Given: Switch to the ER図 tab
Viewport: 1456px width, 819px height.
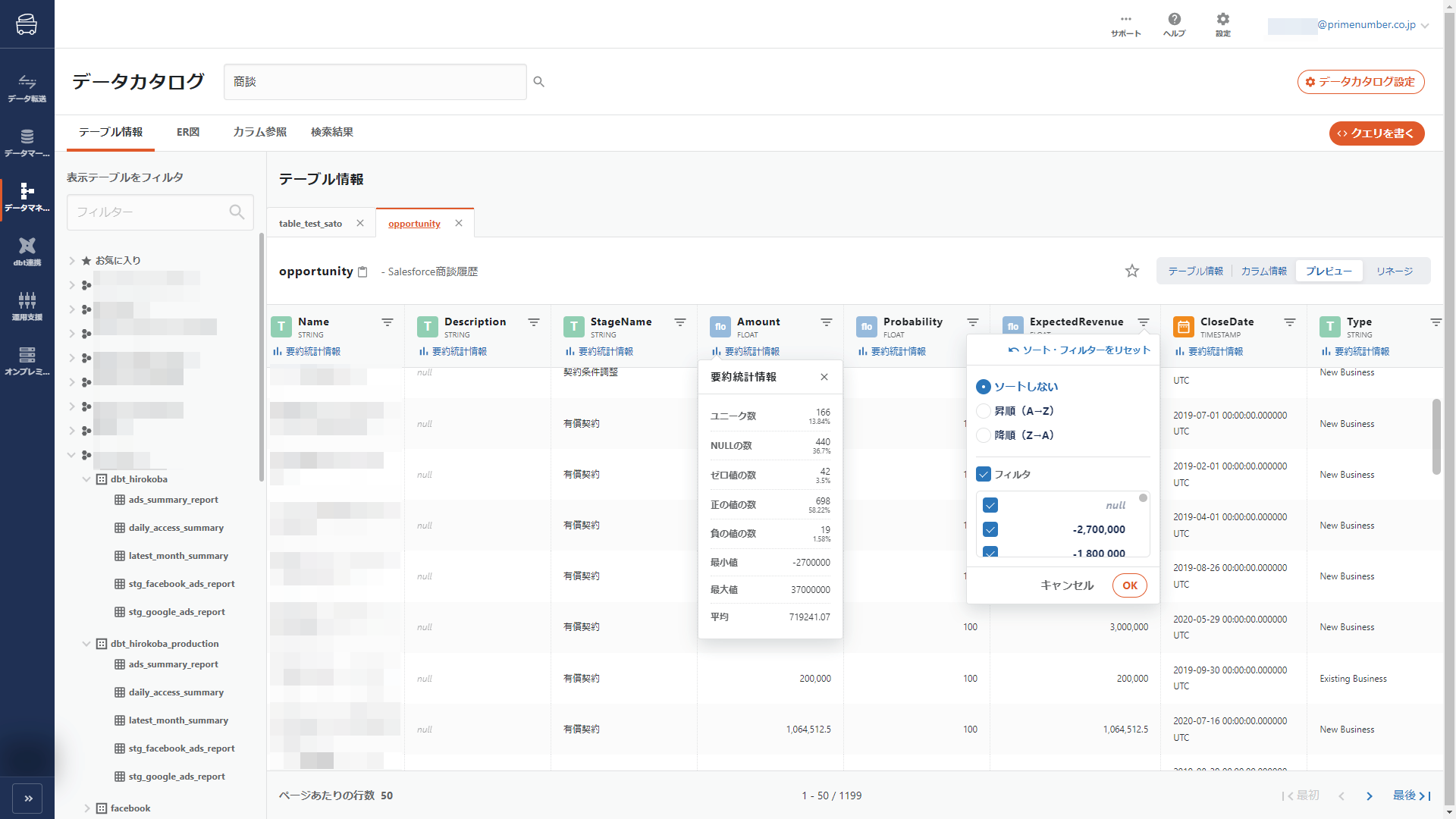Looking at the screenshot, I should (188, 132).
